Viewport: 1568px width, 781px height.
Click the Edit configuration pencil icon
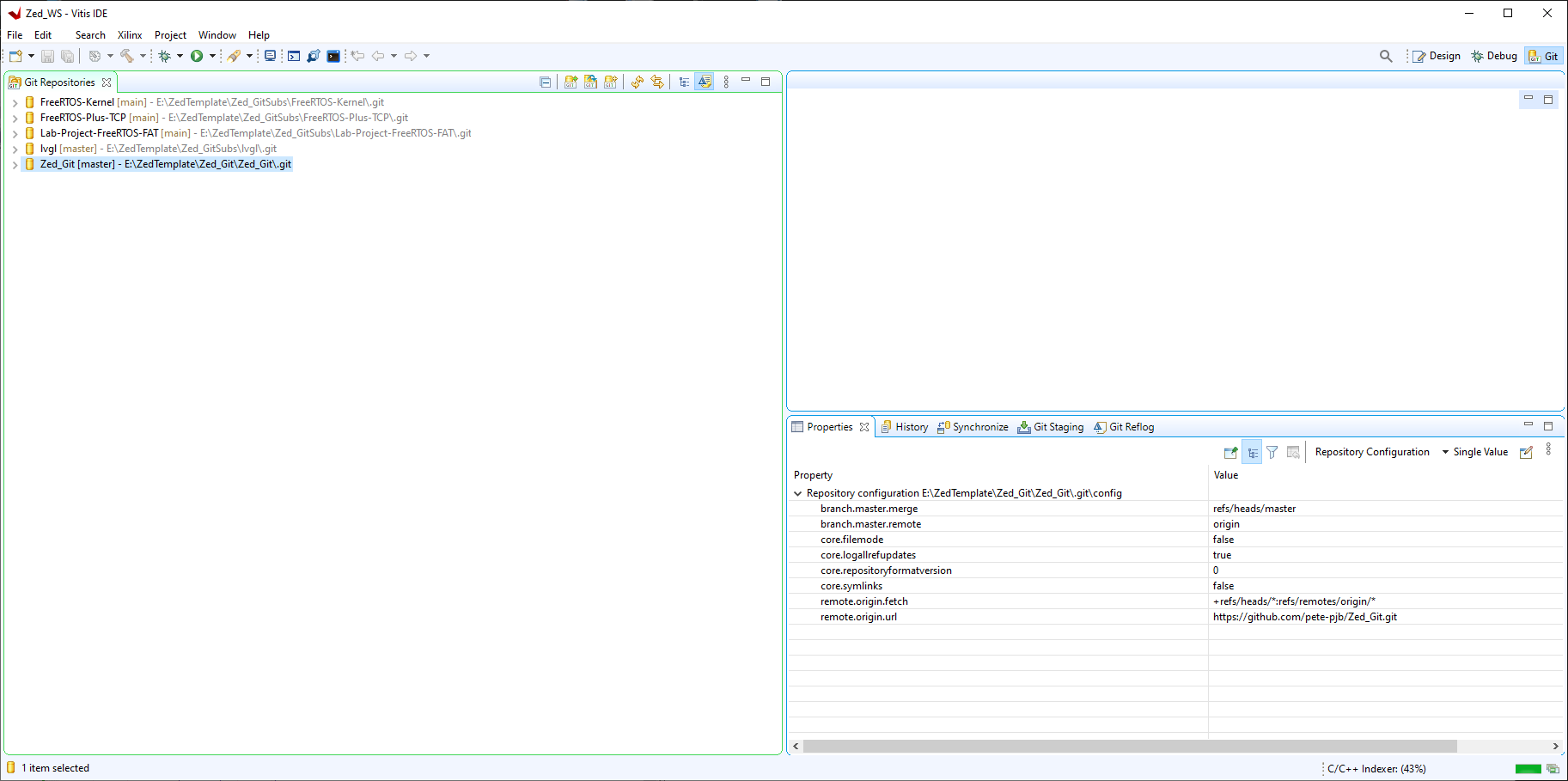coord(1526,452)
